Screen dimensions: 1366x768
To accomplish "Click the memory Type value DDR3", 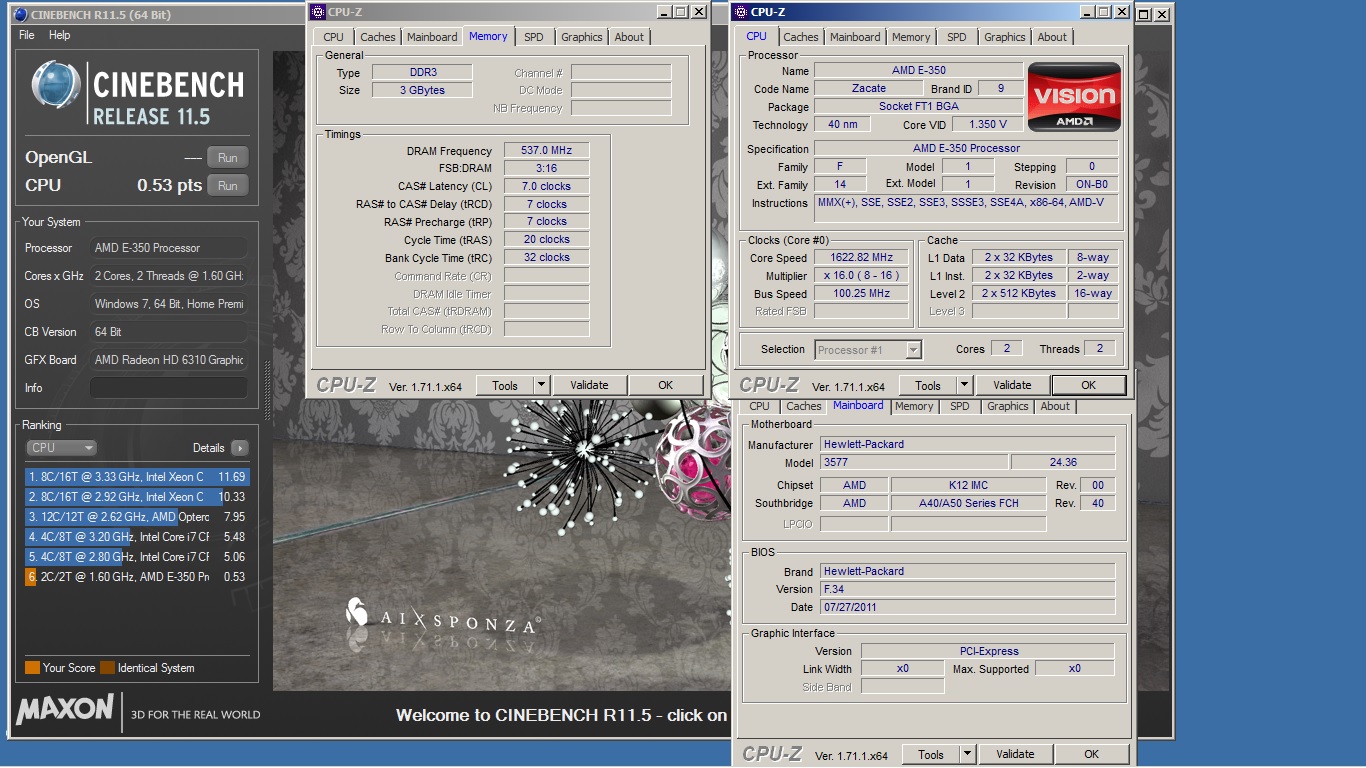I will pos(423,72).
